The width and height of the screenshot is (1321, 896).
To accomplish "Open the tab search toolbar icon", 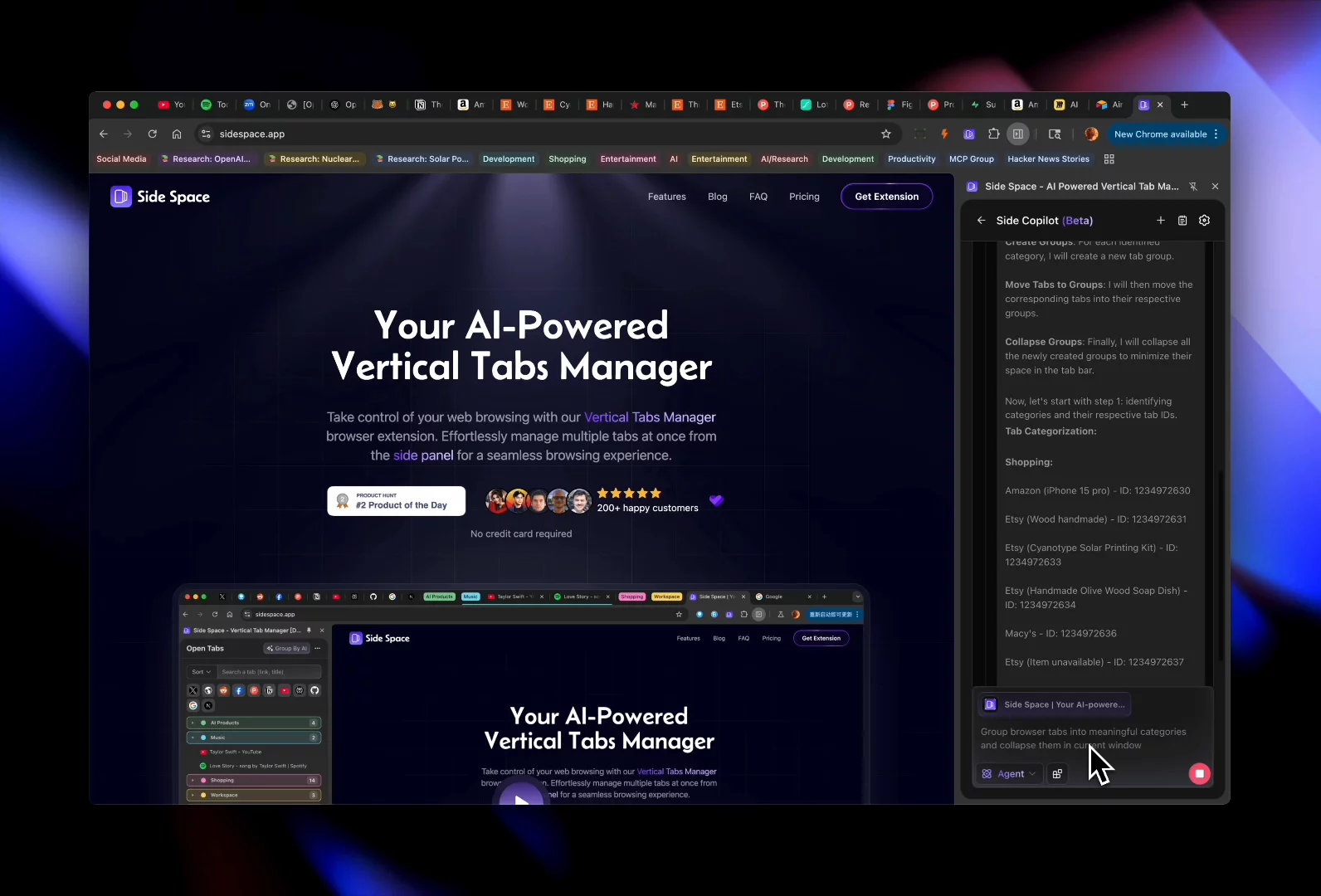I will click(x=1055, y=134).
